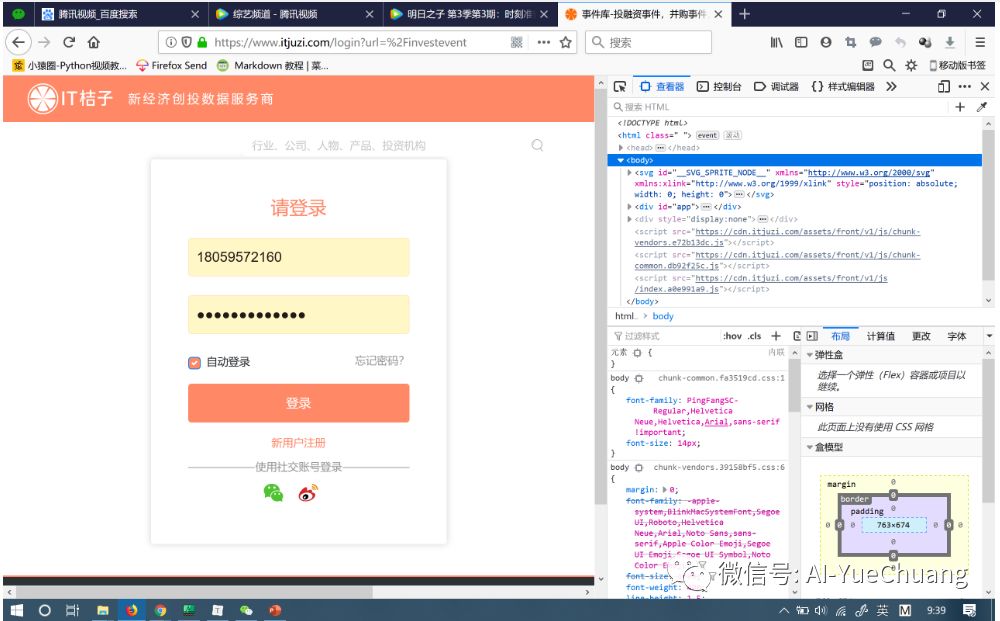
Task: Expand the head element node
Action: click(x=621, y=148)
